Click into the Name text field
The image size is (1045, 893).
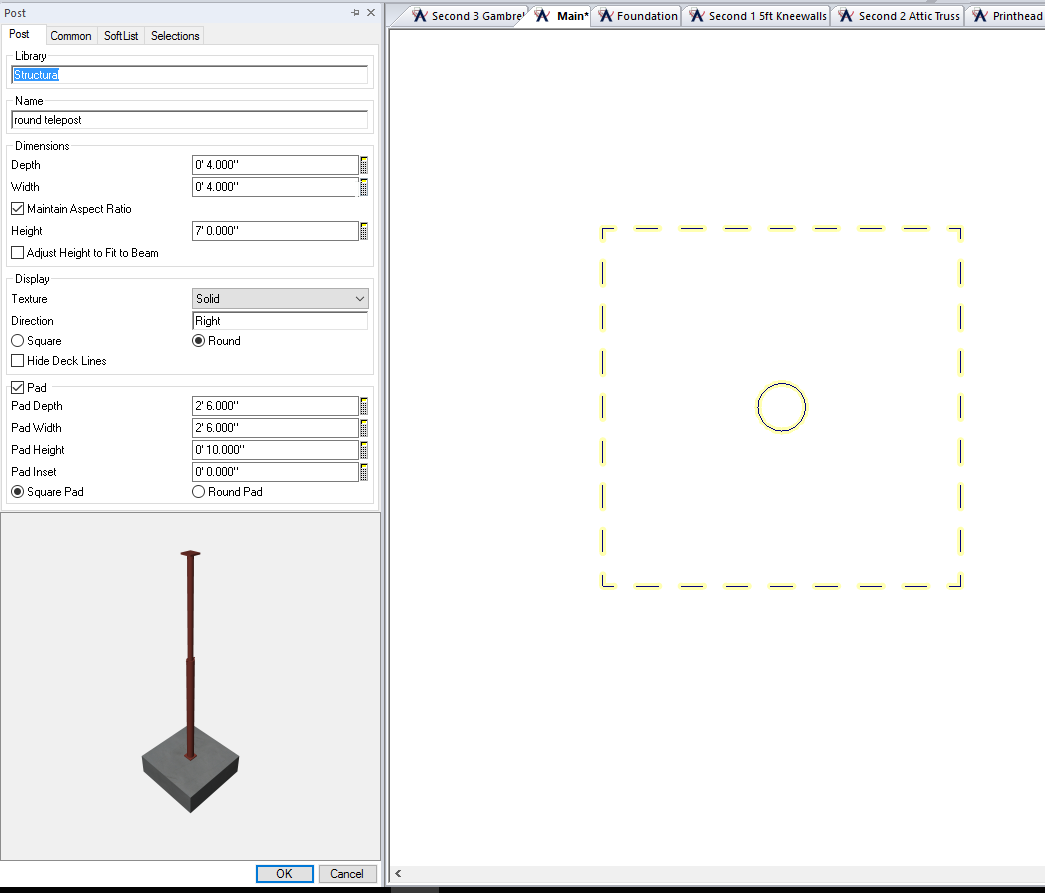189,120
